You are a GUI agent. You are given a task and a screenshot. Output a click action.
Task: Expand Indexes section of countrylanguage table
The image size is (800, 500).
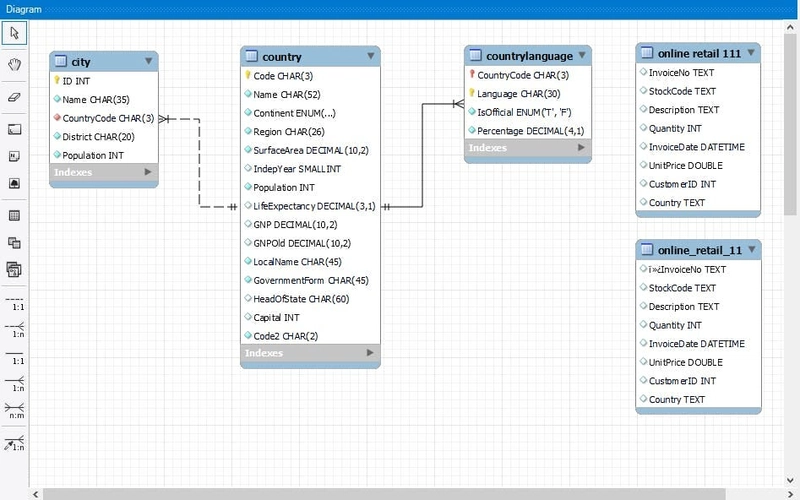582,149
